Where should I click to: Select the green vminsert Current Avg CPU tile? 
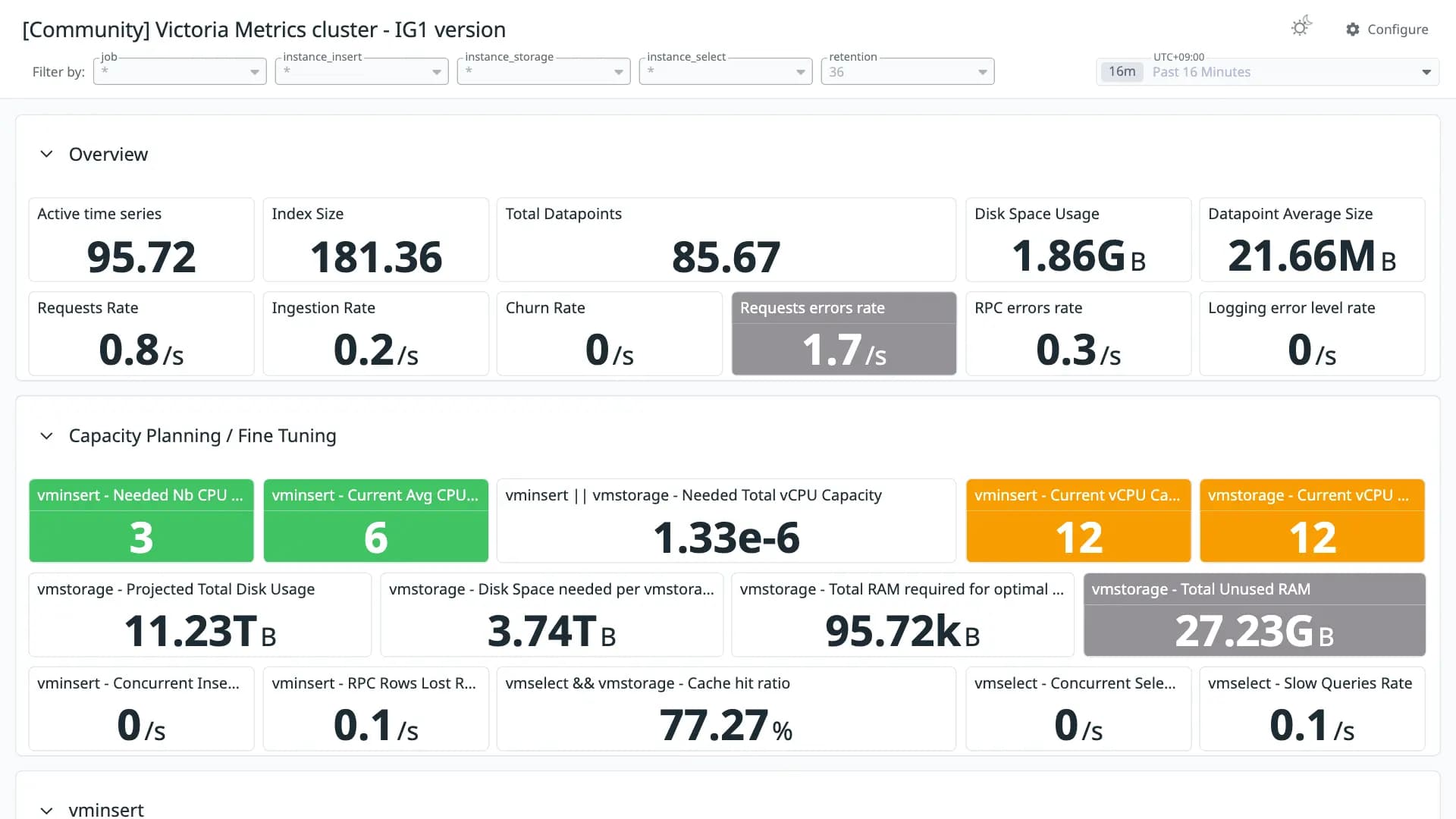pyautogui.click(x=375, y=521)
